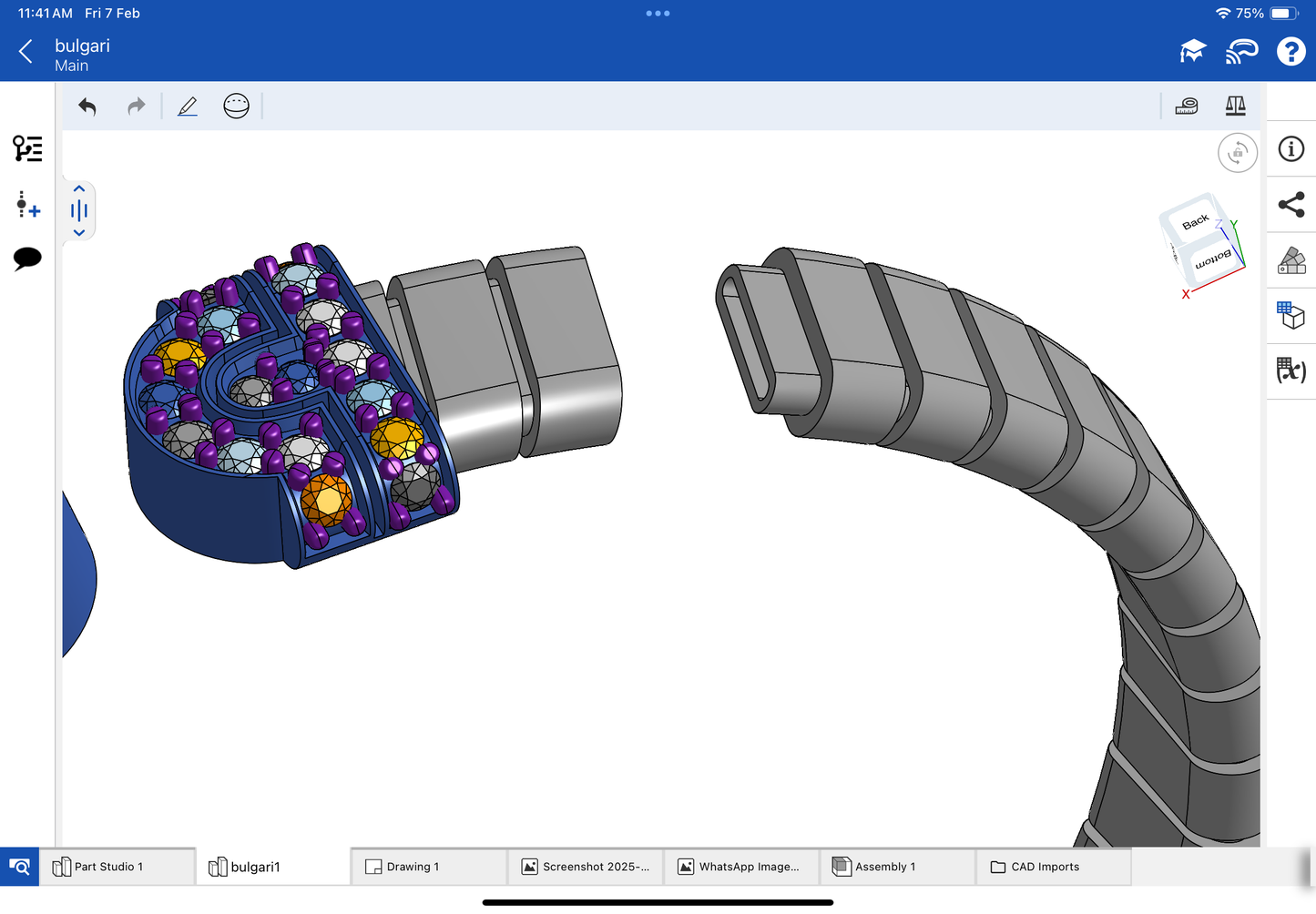Open the Help question mark button
The image size is (1316, 914).
[x=1290, y=52]
